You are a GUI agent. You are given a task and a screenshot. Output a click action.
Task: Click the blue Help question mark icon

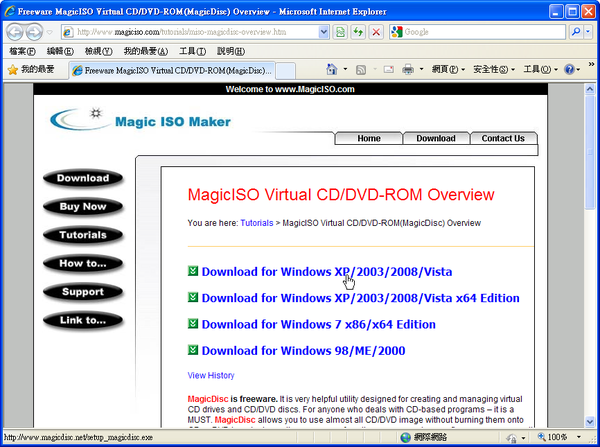coord(569,70)
